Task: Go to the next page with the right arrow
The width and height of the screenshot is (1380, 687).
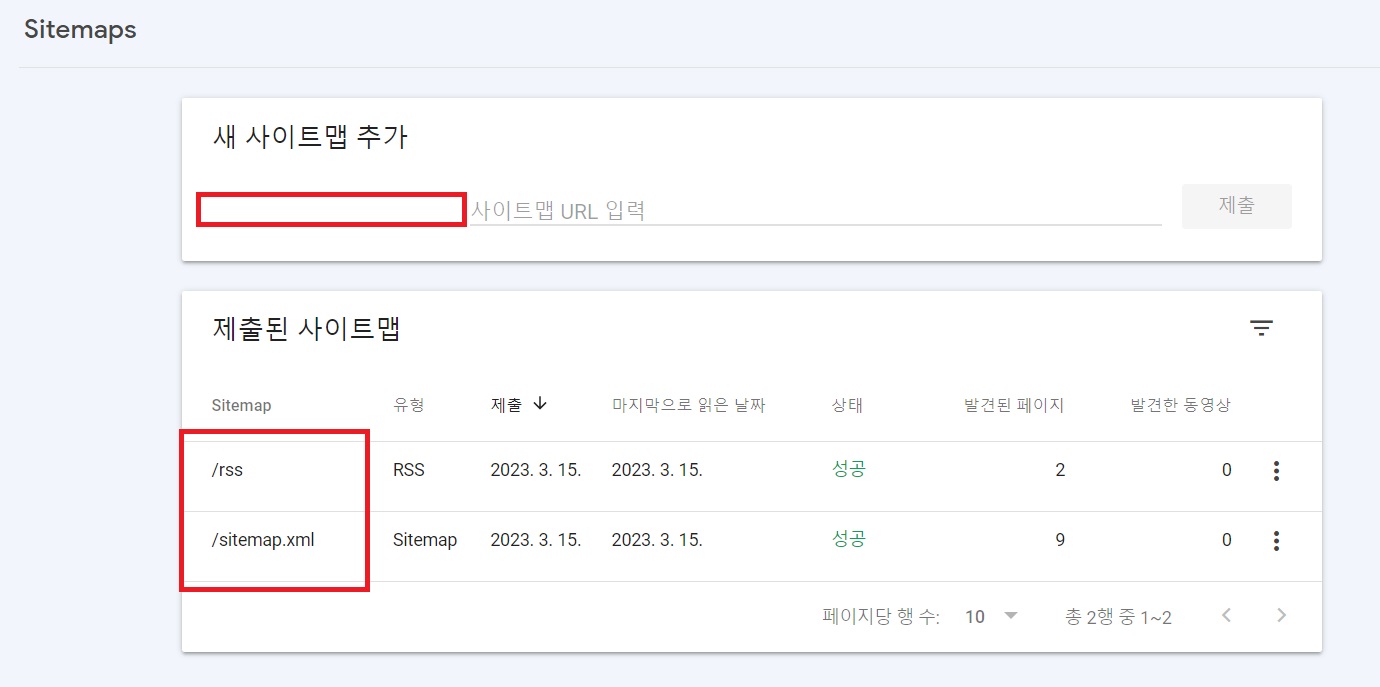Action: coord(1281,616)
